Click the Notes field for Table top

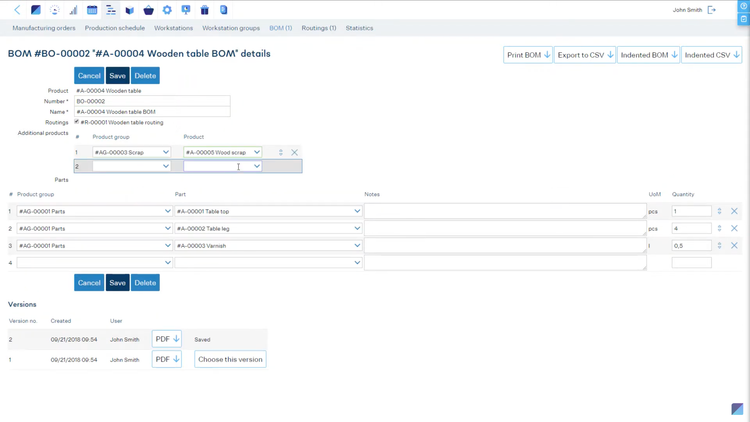(505, 212)
